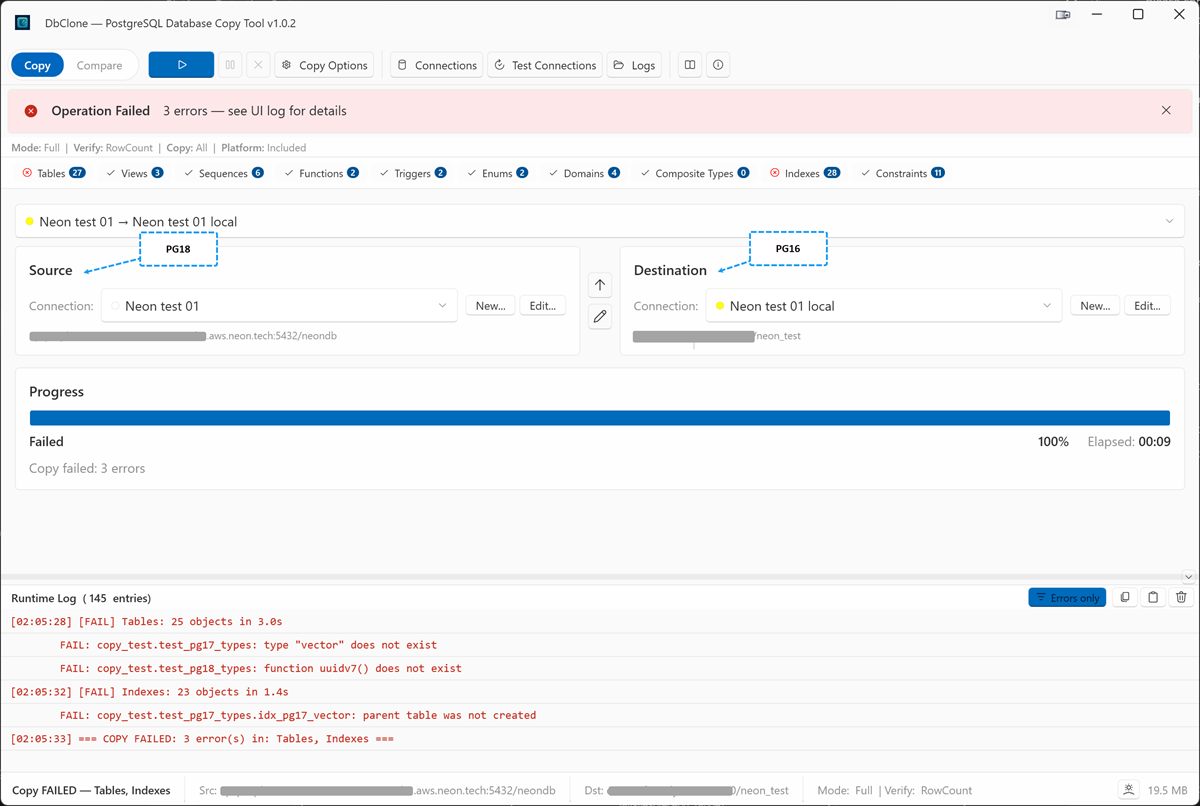Open the About info icon
The width and height of the screenshot is (1200, 806).
tap(718, 65)
